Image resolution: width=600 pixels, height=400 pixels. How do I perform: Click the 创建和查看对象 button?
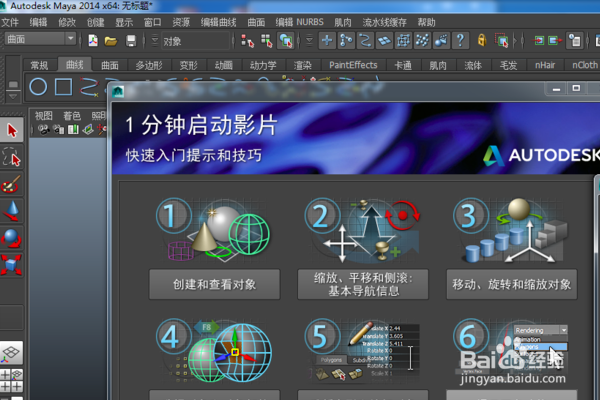[214, 284]
